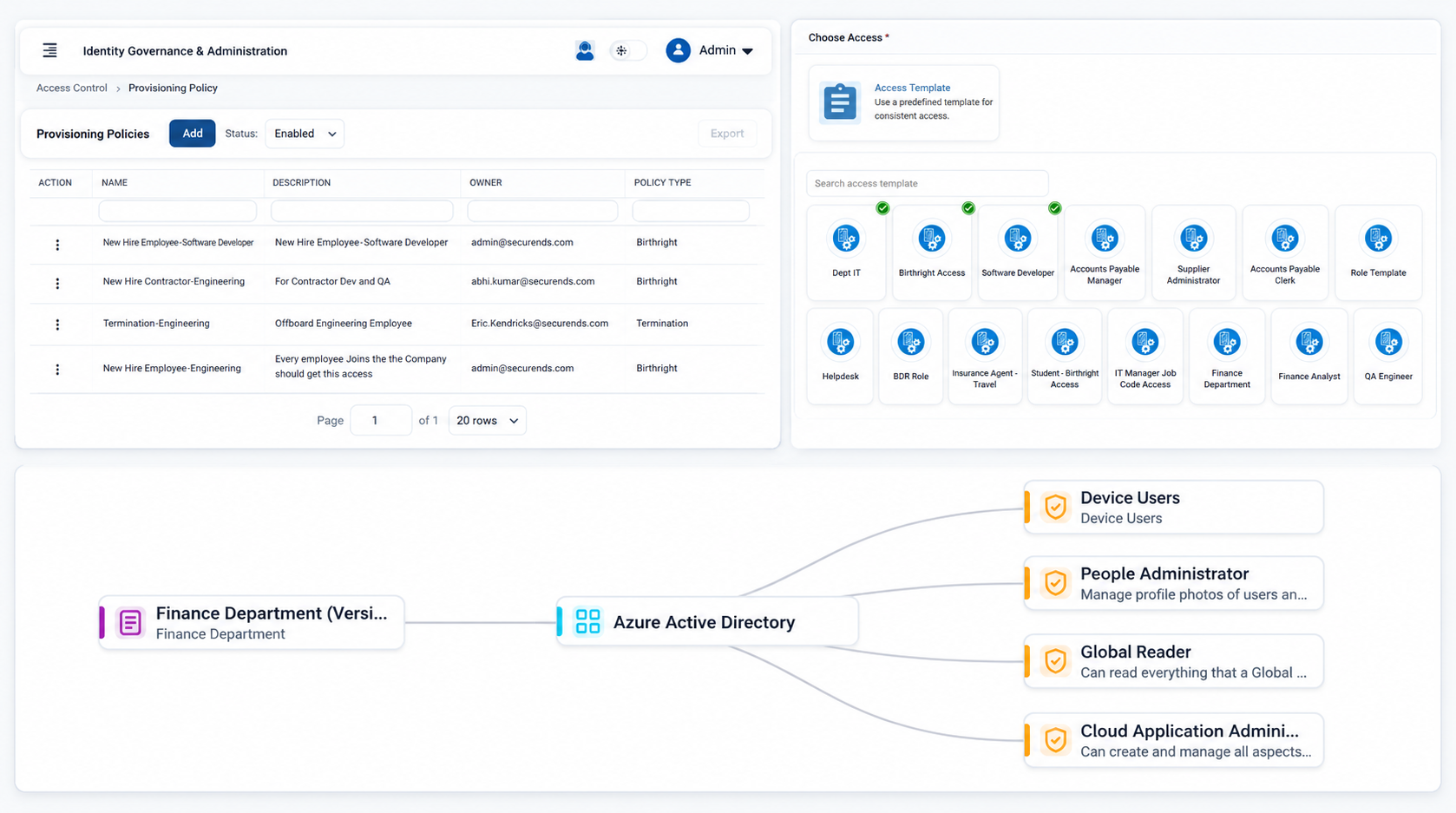Click the Search access template field
The height and width of the screenshot is (813, 1456).
(927, 184)
